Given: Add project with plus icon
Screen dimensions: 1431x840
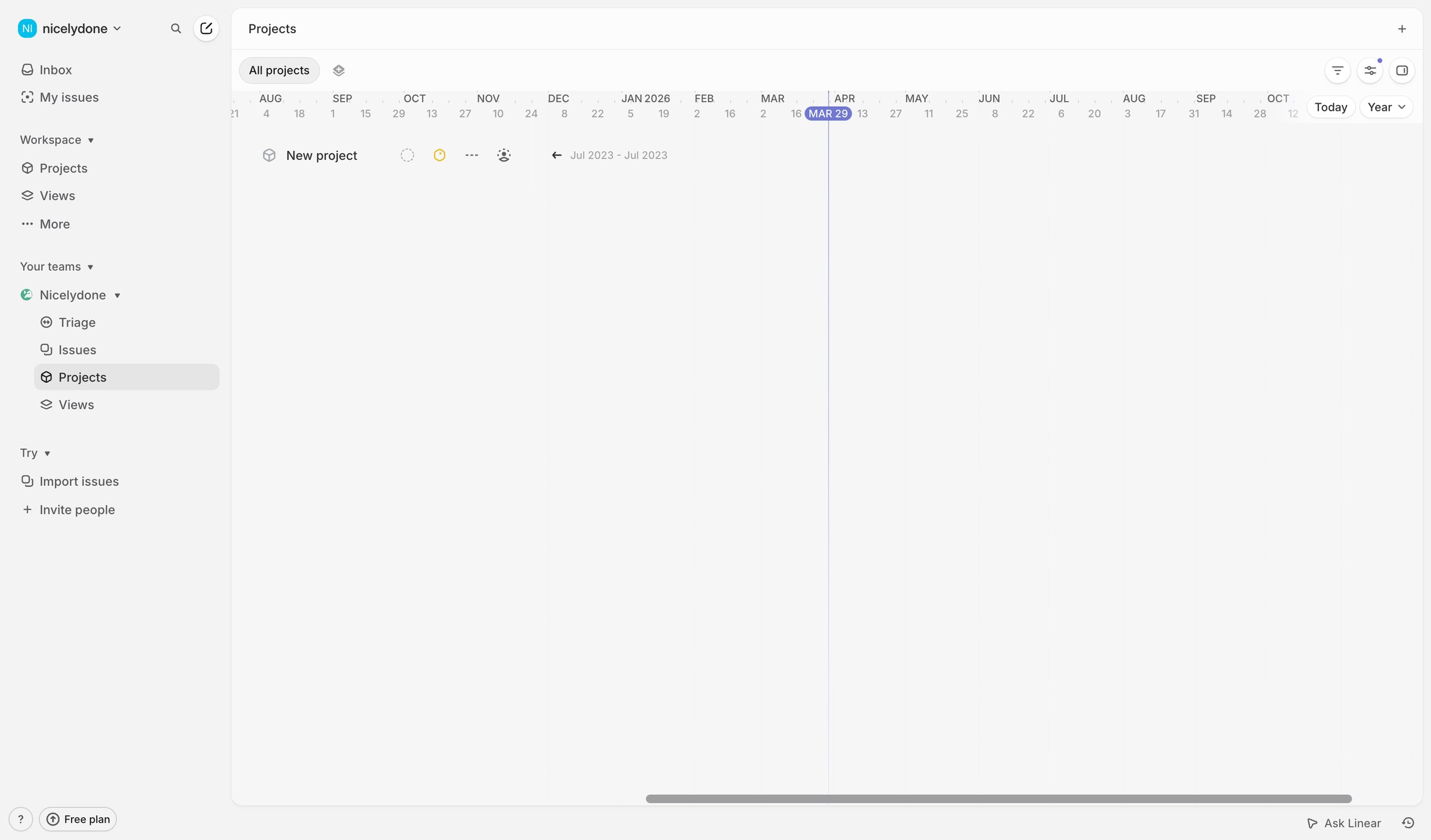Looking at the screenshot, I should 1402,29.
